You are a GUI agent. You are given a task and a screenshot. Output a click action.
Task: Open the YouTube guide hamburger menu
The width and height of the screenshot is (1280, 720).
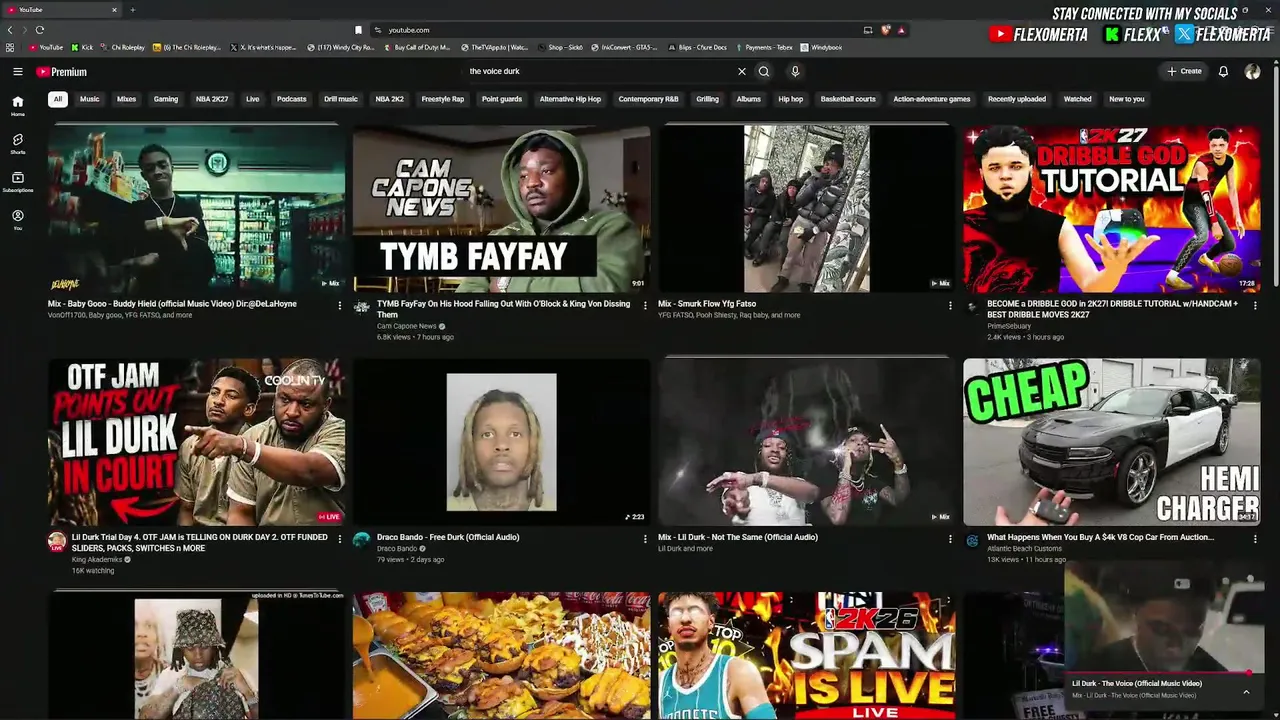pos(17,72)
